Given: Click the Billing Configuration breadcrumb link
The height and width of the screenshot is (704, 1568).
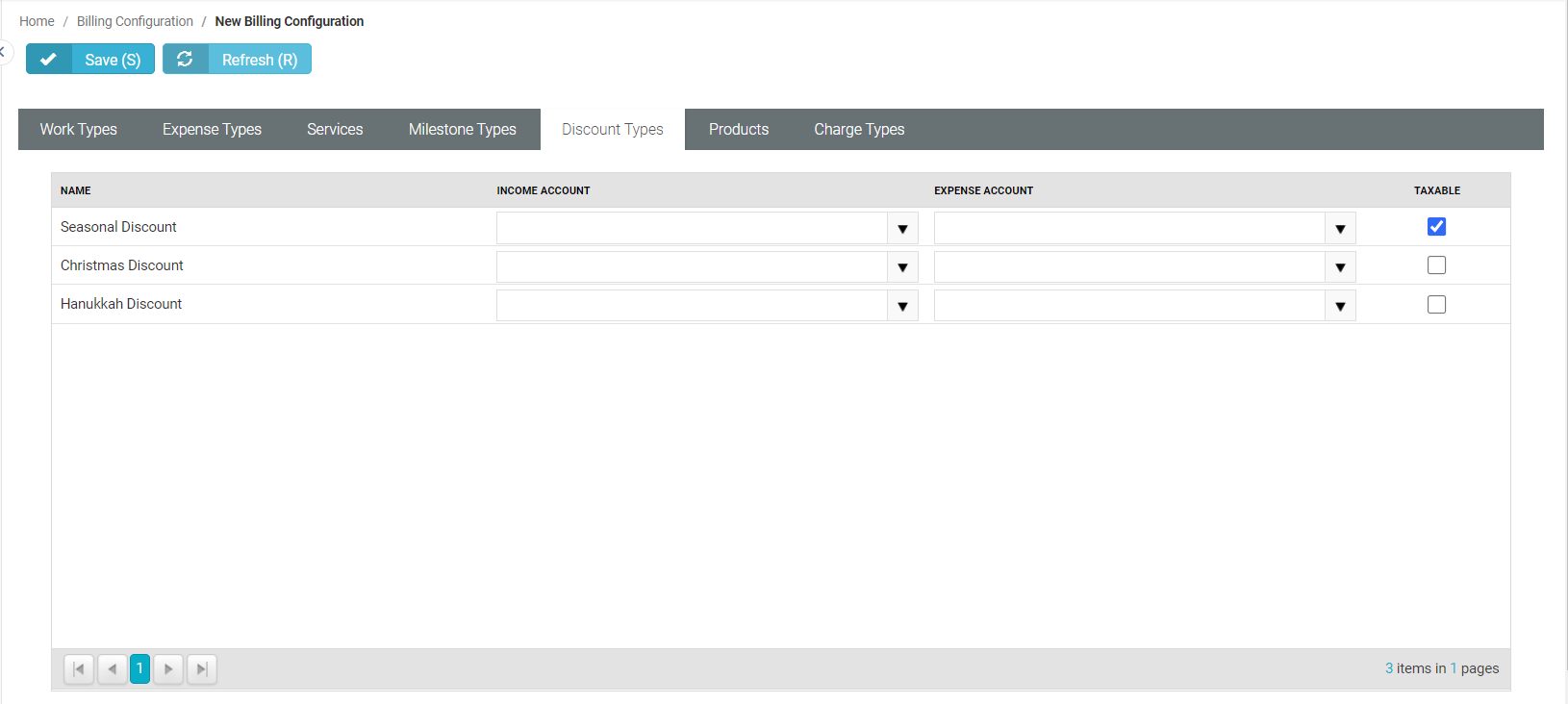Looking at the screenshot, I should pos(135,21).
